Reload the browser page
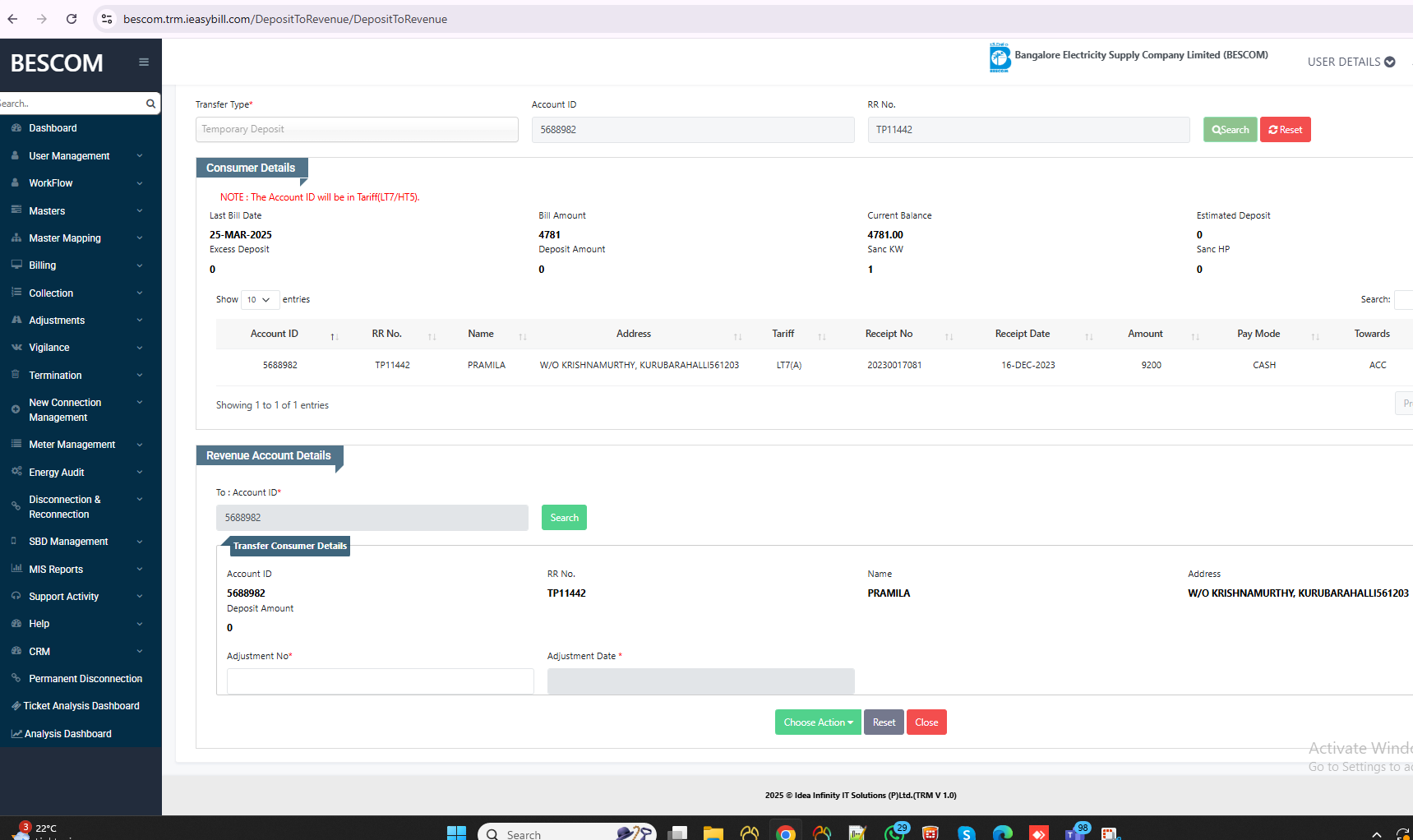Image resolution: width=1413 pixels, height=840 pixels. click(72, 19)
